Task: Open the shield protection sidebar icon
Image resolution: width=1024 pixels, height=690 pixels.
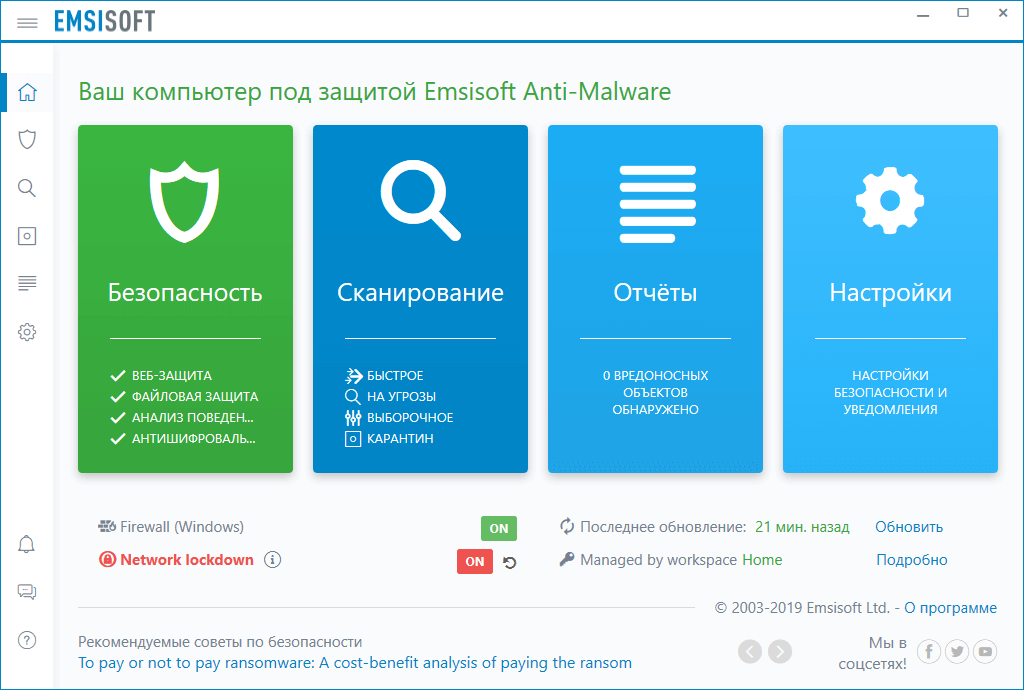Action: point(27,139)
